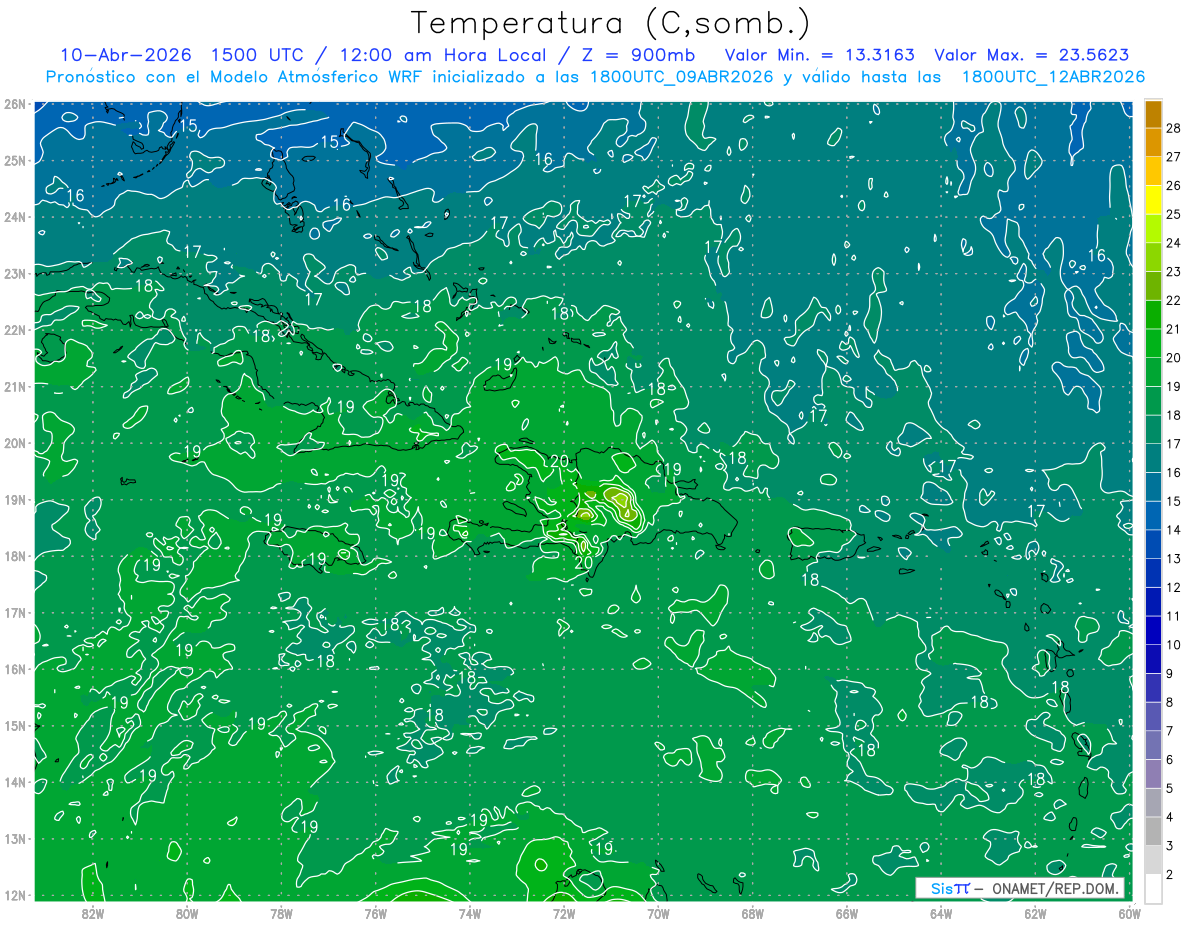The image size is (1200, 927).
Task: Click the 12N latitude axis label
Action: point(14,895)
